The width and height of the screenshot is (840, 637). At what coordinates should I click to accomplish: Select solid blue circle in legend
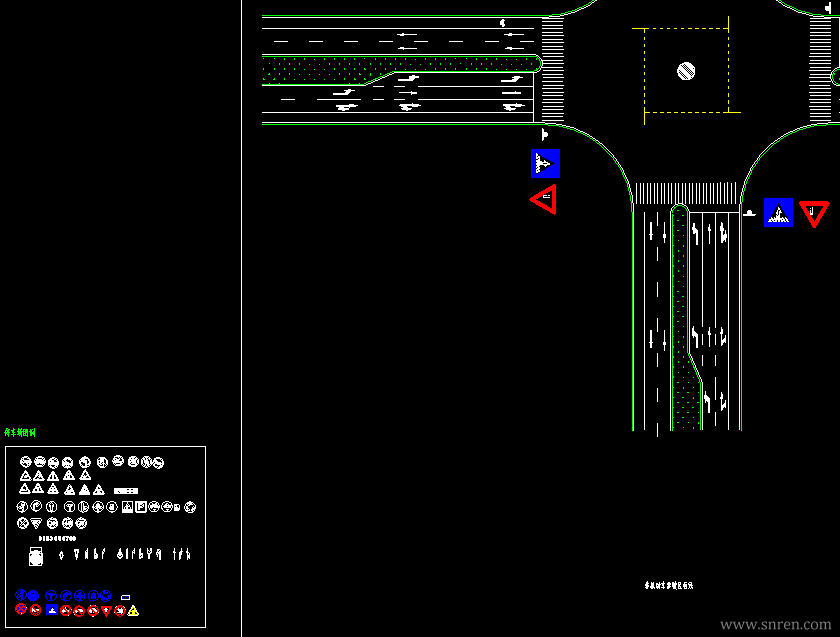(34, 595)
